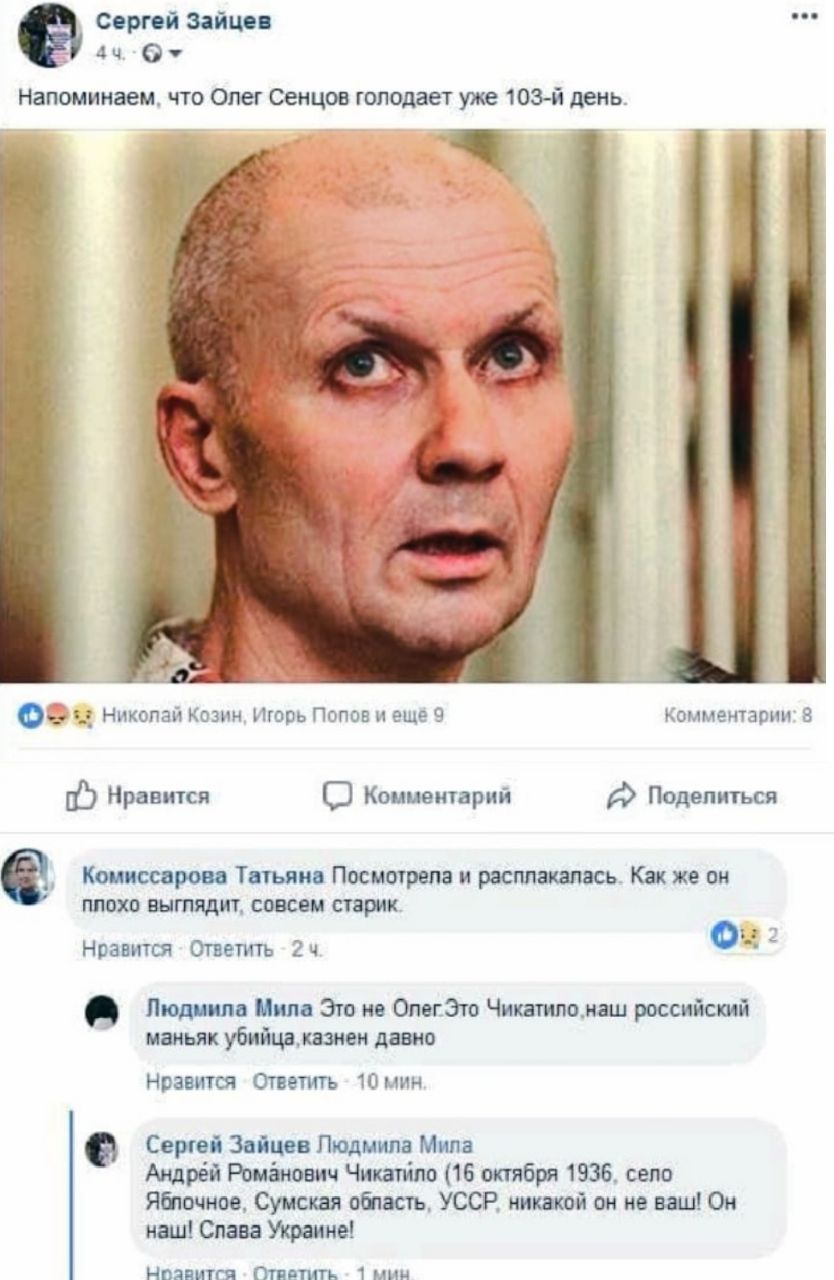Open the Комментарии: 8 link

(738, 714)
